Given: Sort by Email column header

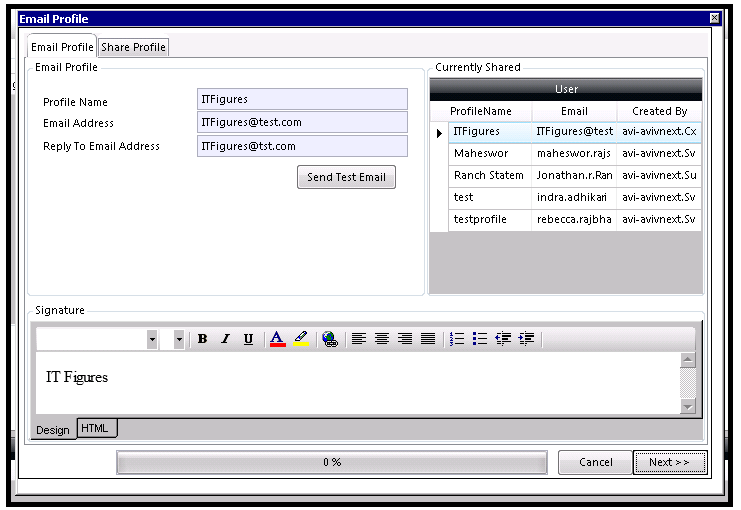Looking at the screenshot, I should click(574, 112).
